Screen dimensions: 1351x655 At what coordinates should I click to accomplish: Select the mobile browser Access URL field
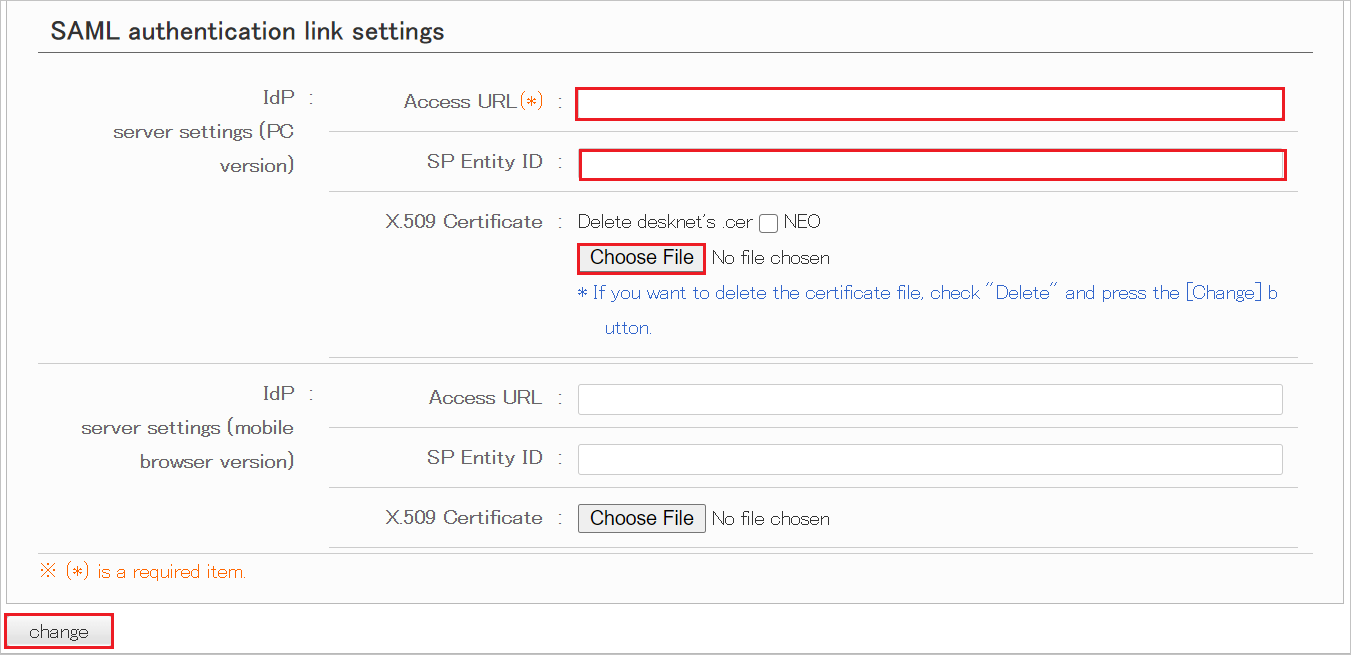929,399
